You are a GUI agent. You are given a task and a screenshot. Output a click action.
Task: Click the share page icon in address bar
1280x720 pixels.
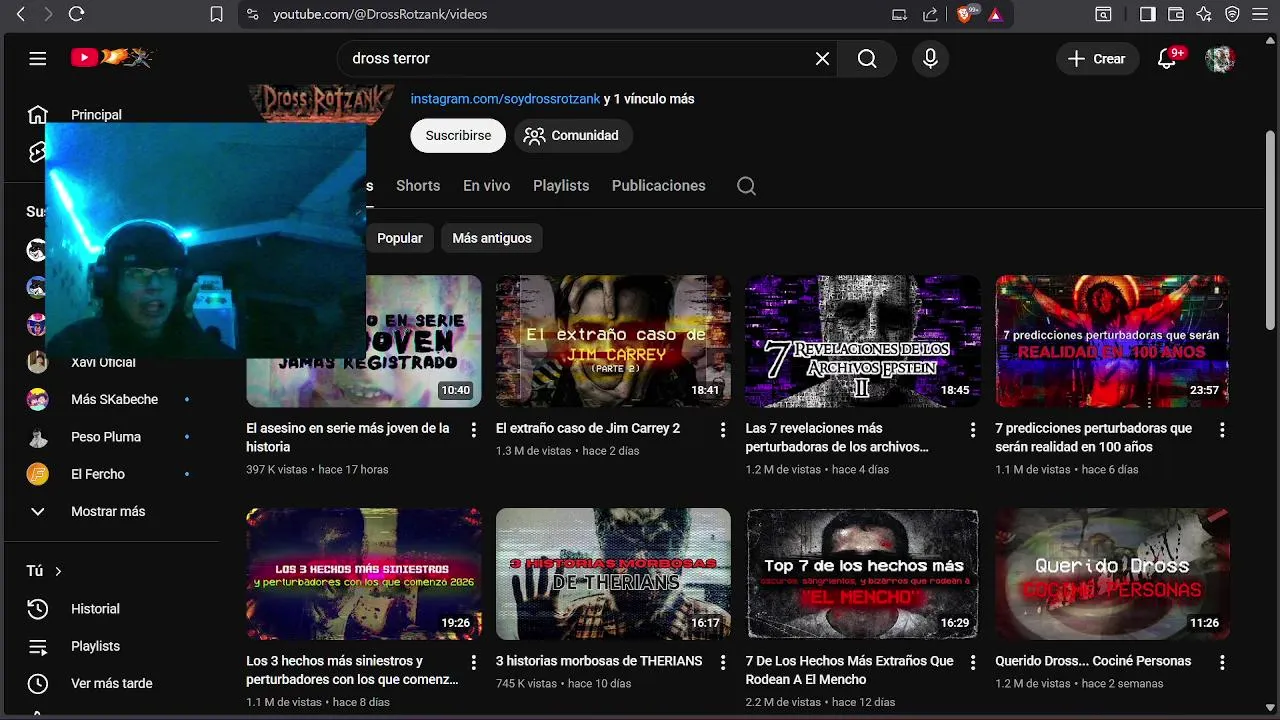tap(930, 14)
